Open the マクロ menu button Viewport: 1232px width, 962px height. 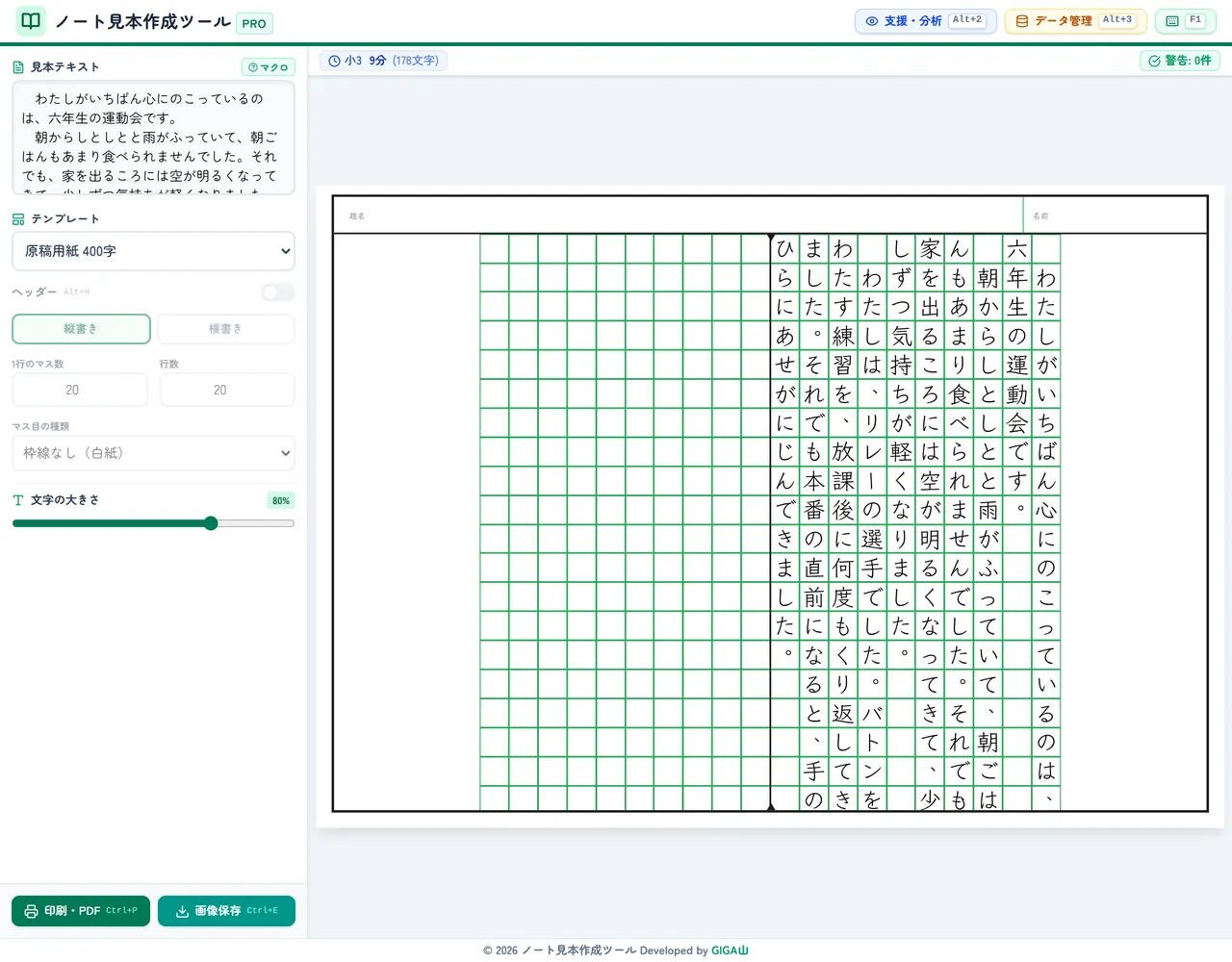(268, 67)
